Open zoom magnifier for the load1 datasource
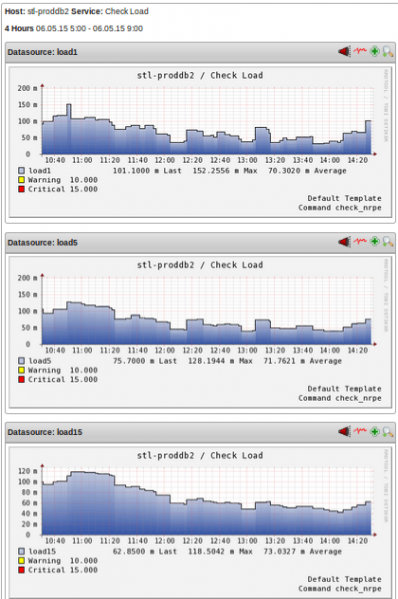The width and height of the screenshot is (398, 599). tap(388, 51)
